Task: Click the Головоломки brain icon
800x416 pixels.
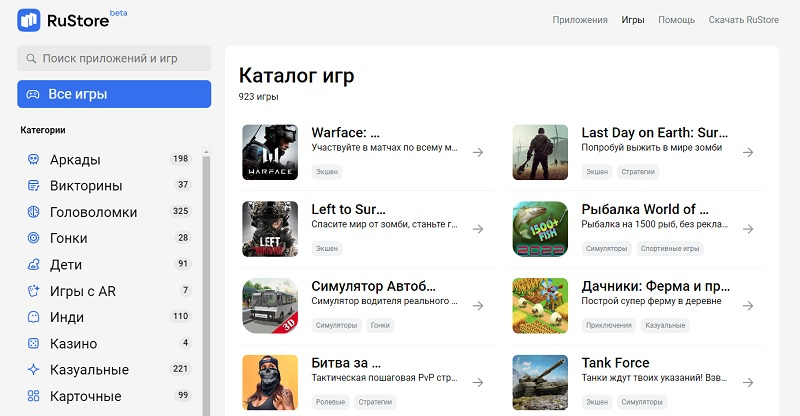Action: pos(33,212)
